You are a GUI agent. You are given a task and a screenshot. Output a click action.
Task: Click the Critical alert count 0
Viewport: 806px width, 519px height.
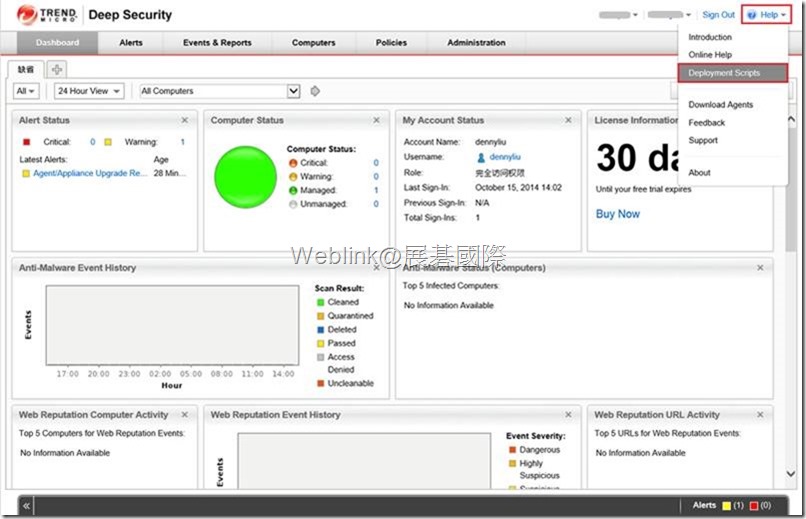coord(93,142)
